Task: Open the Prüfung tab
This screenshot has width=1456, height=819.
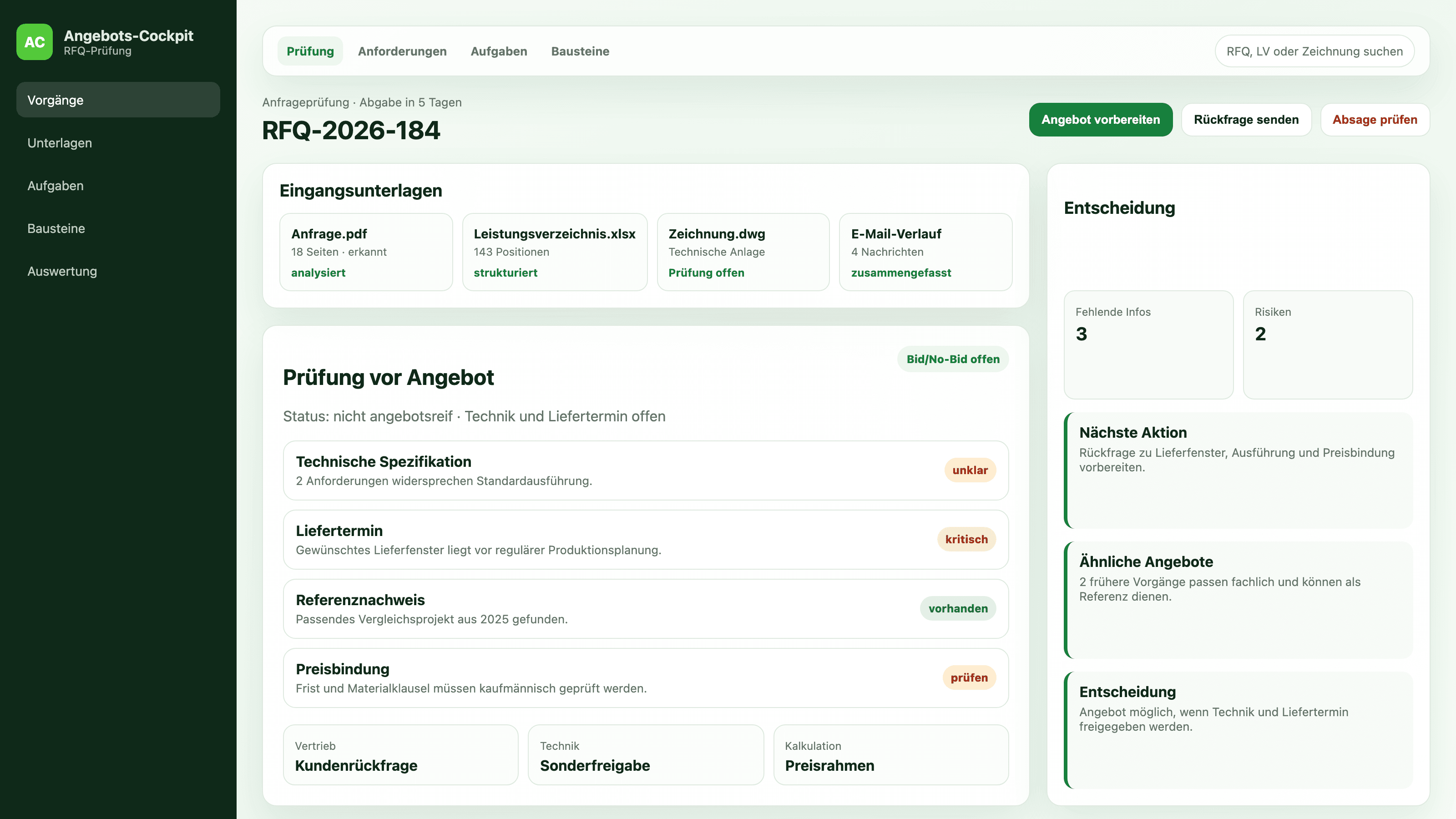Action: coord(310,51)
